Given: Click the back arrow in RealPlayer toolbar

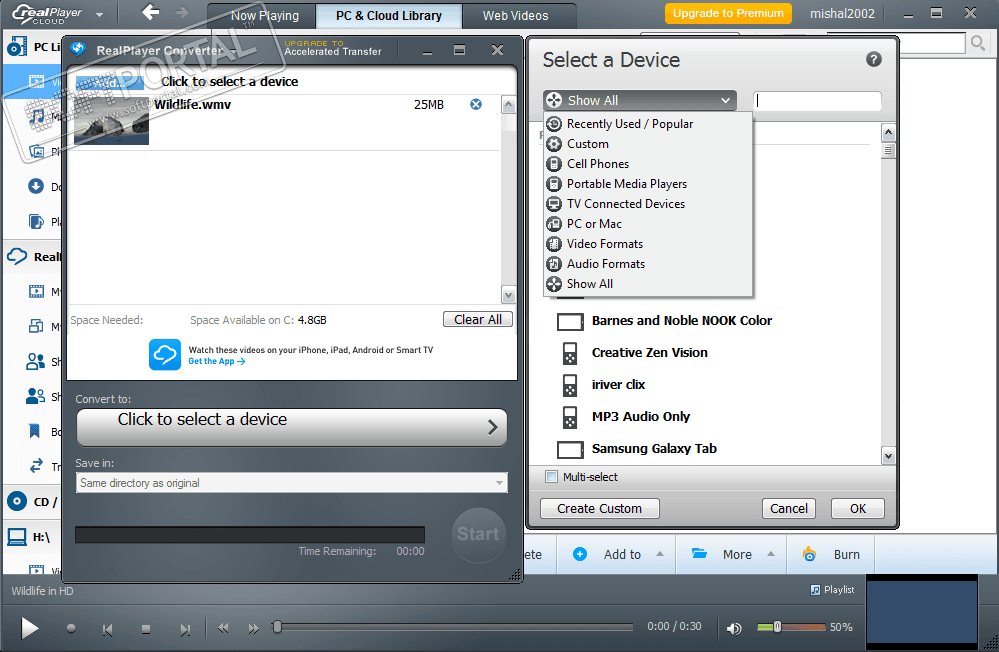Looking at the screenshot, I should tap(151, 12).
